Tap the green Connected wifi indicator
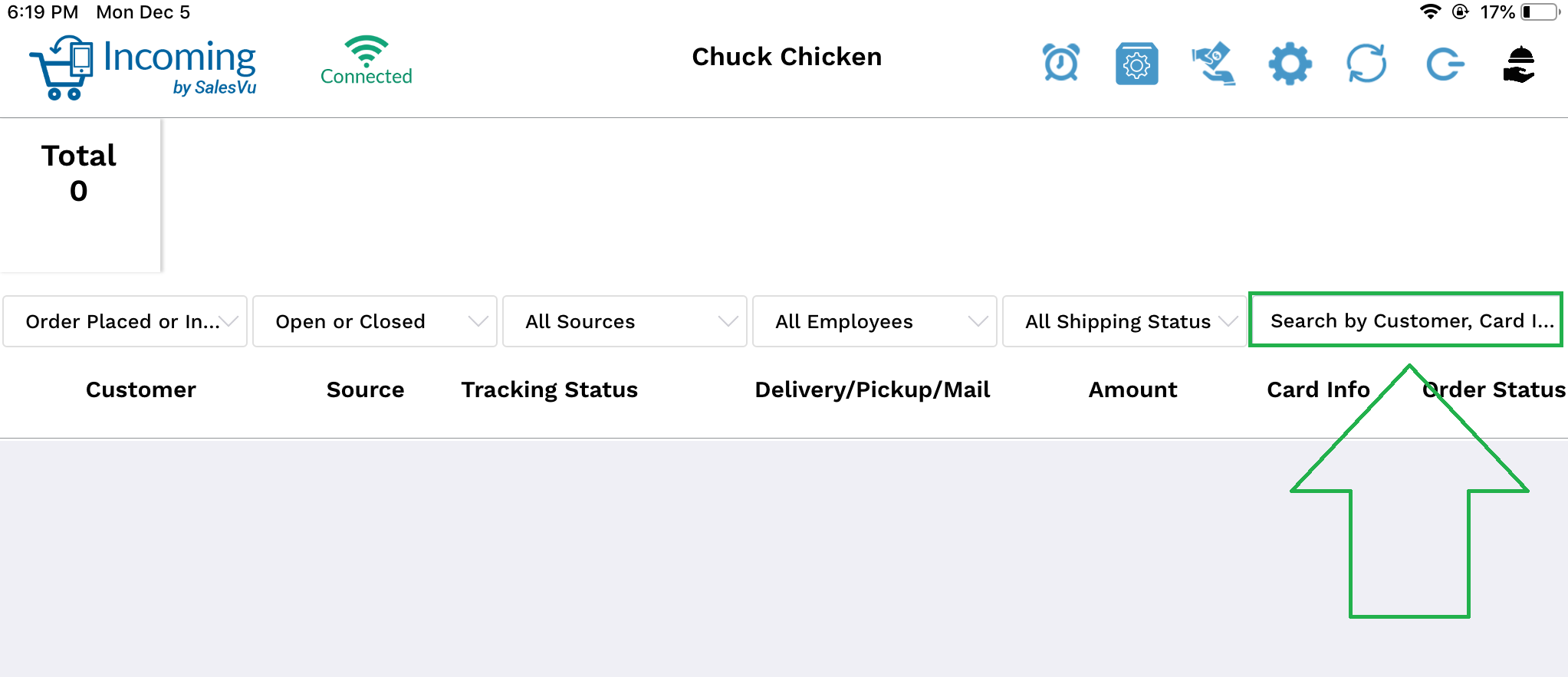 [367, 61]
